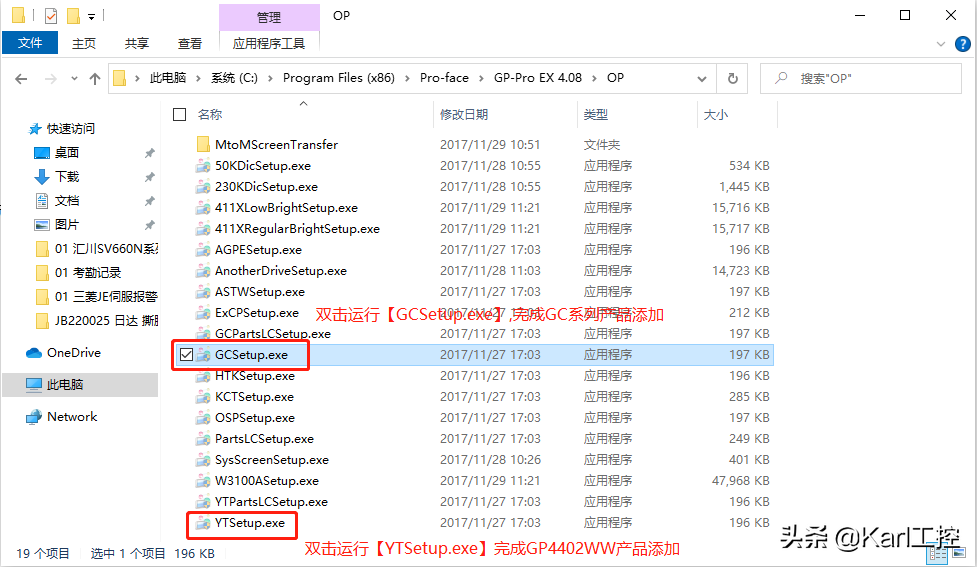
Task: Open the 文件 menu tab
Action: point(31,43)
